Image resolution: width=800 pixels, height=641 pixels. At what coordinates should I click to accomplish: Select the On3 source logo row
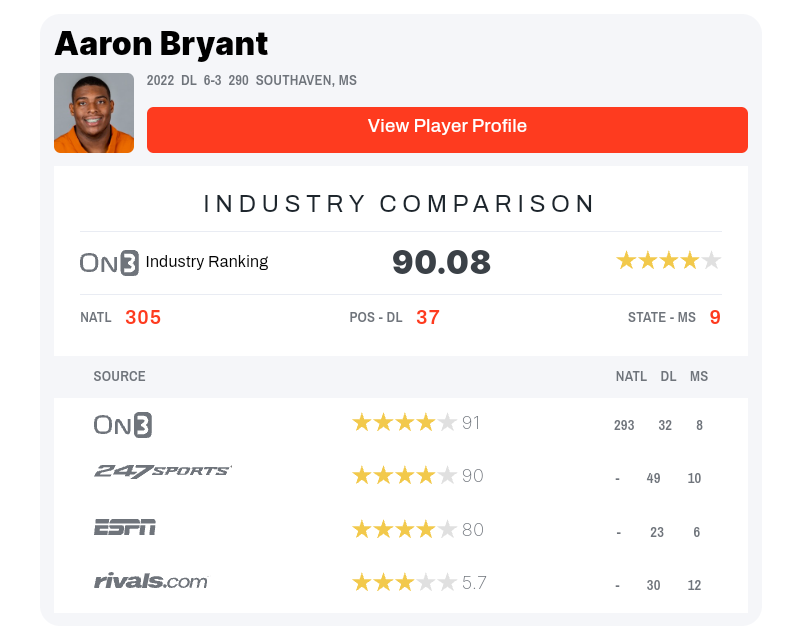point(123,425)
